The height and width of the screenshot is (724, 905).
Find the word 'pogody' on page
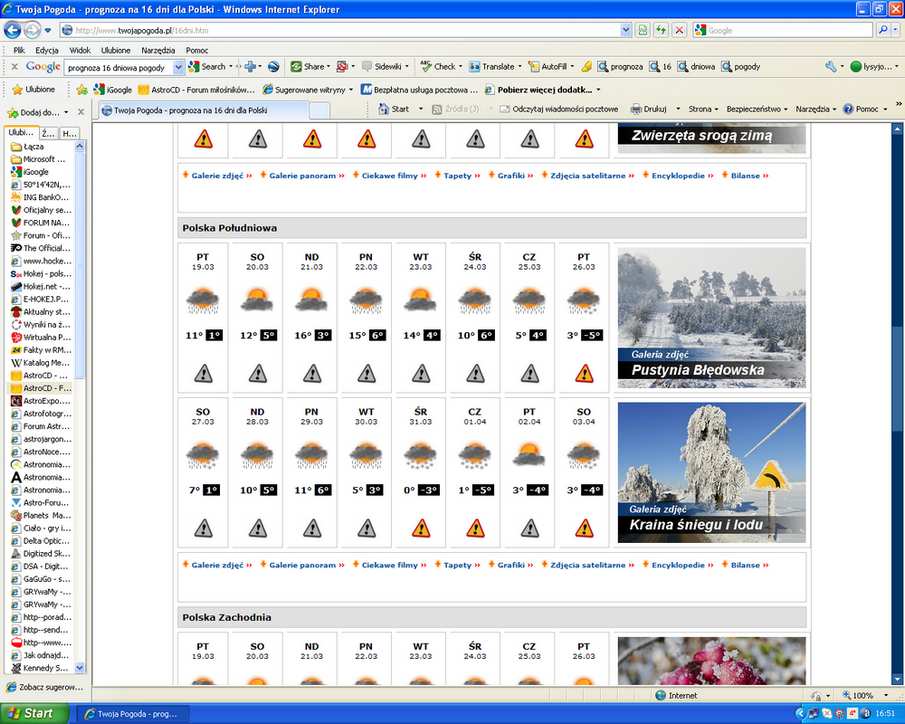point(741,67)
